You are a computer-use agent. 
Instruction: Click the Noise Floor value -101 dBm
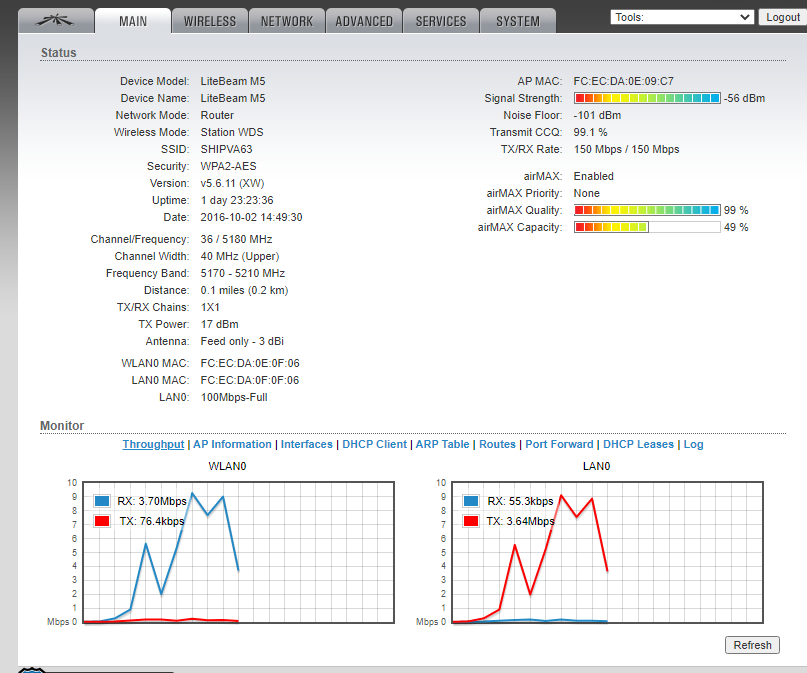(597, 115)
